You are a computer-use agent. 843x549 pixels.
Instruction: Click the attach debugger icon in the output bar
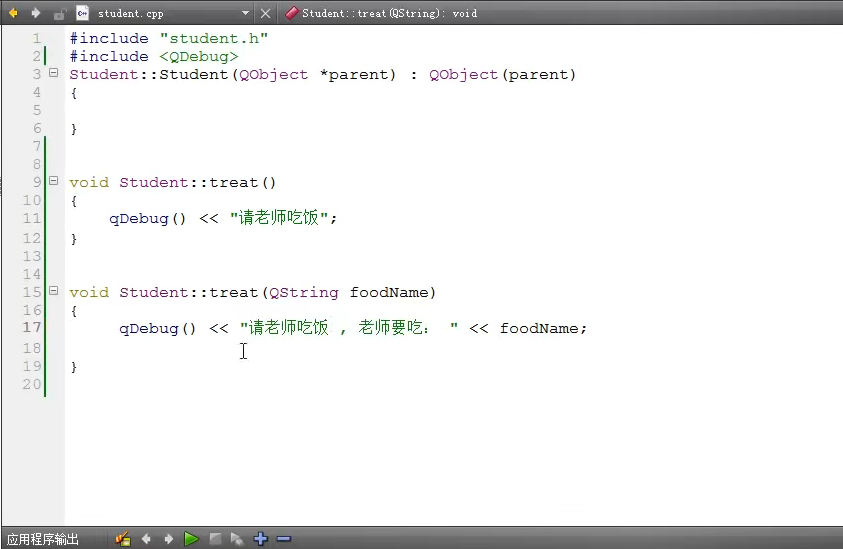coord(237,538)
